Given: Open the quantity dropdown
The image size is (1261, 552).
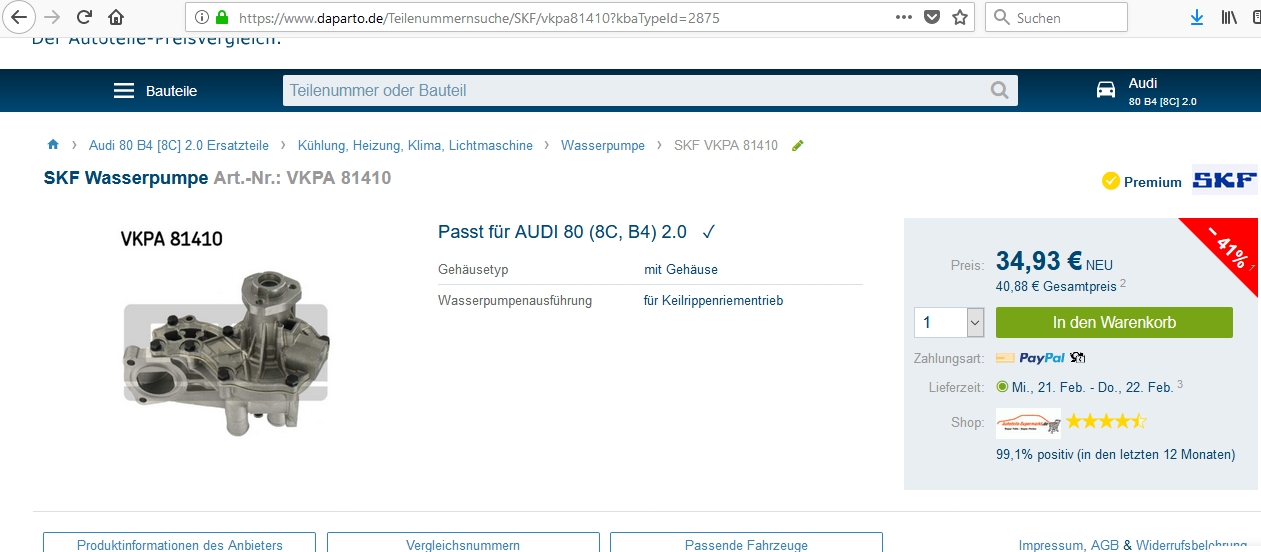Looking at the screenshot, I should (975, 322).
